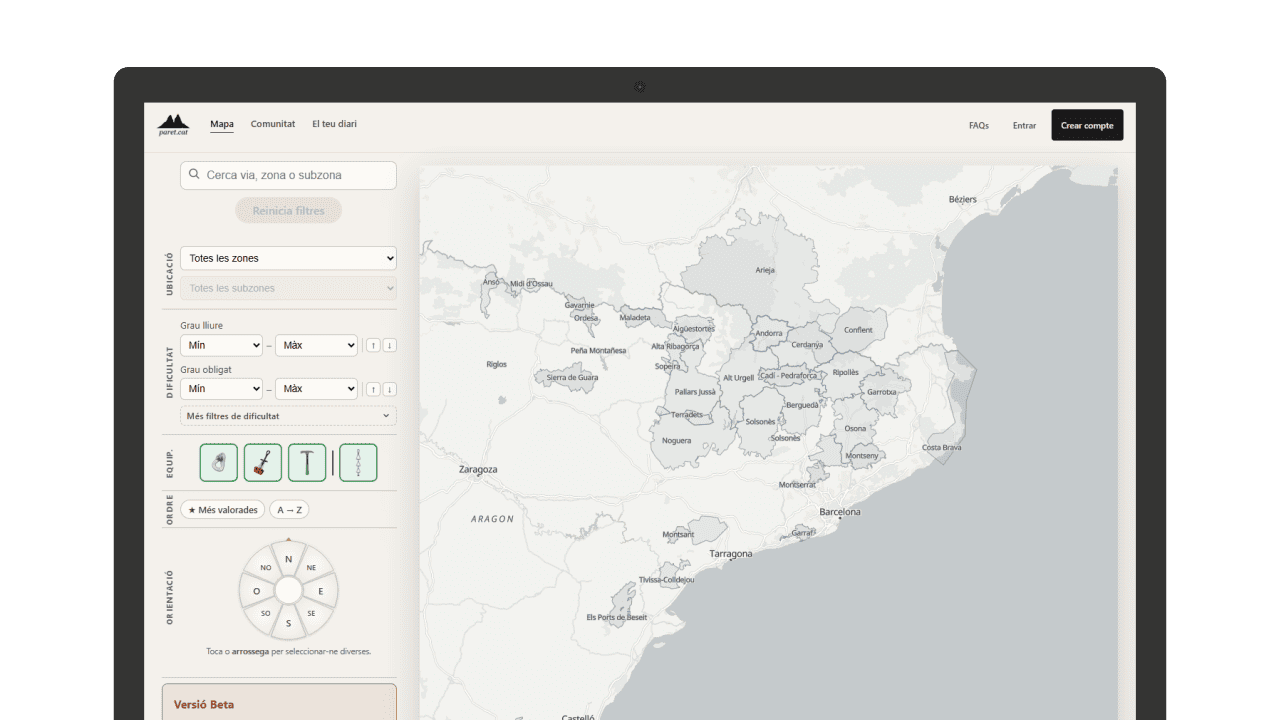Click Els Ports de Beseit map zone
This screenshot has height=720, width=1280.
[x=616, y=617]
